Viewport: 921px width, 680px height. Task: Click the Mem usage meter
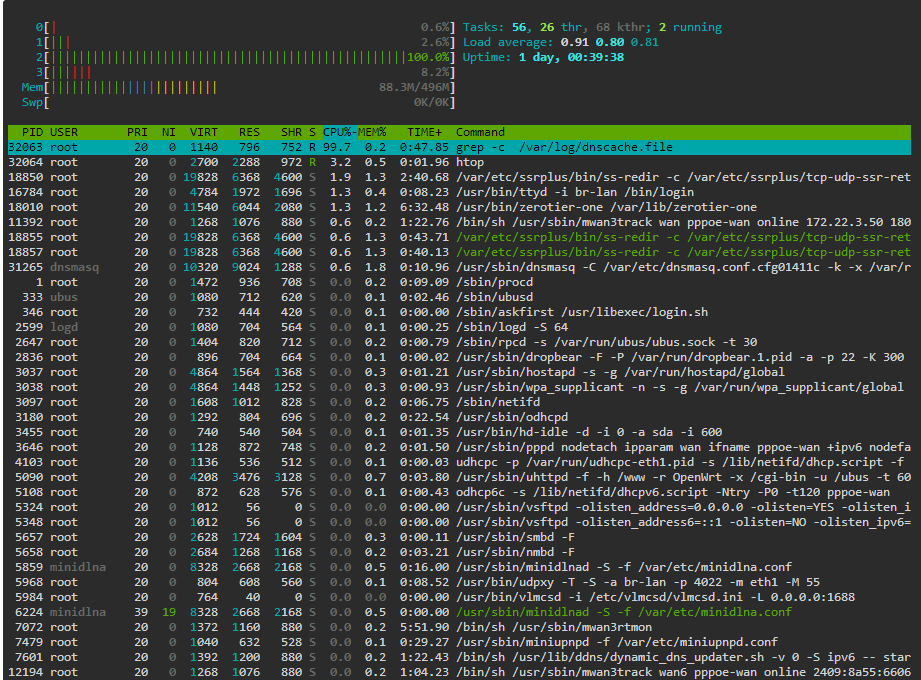(x=238, y=87)
